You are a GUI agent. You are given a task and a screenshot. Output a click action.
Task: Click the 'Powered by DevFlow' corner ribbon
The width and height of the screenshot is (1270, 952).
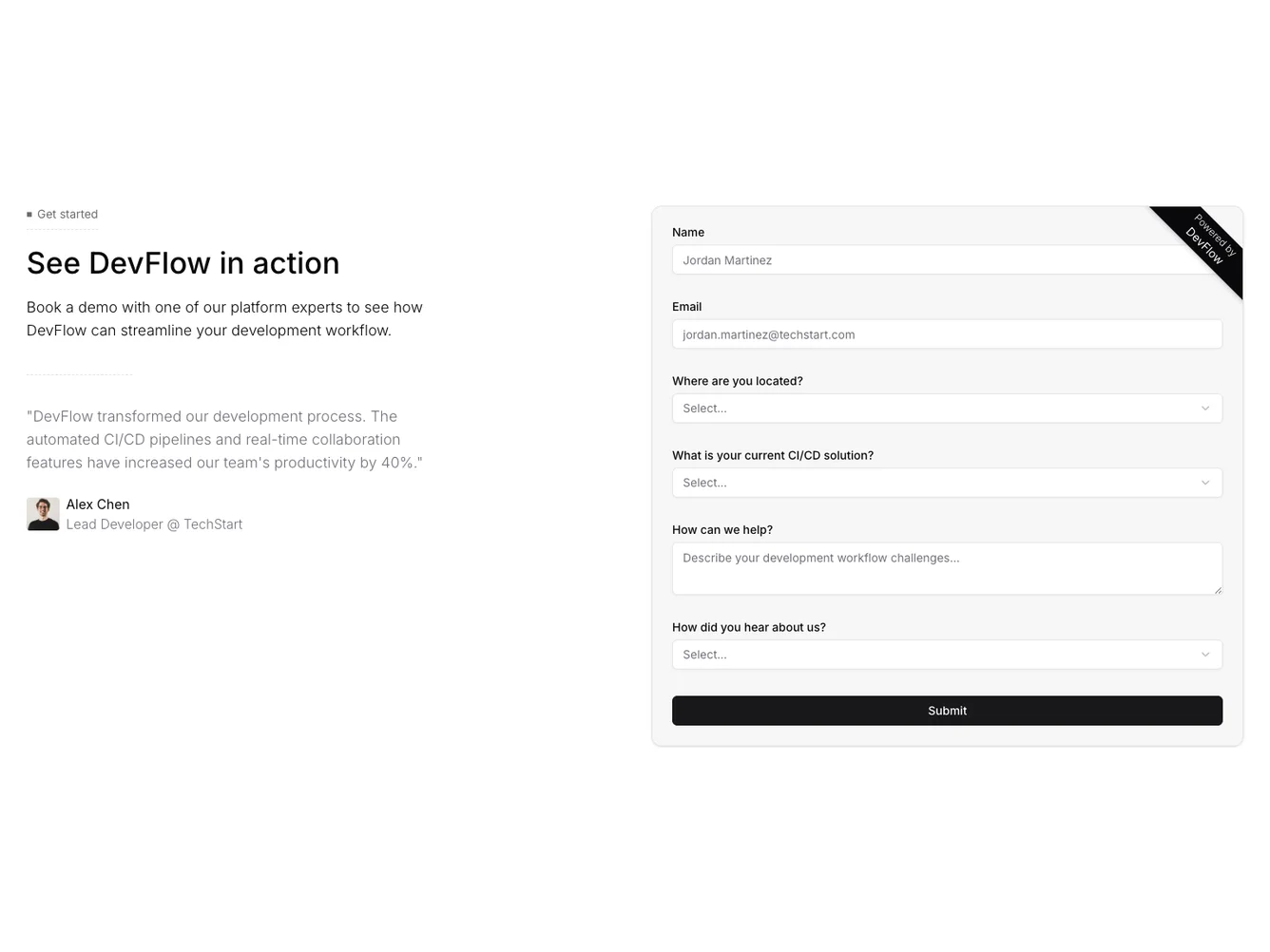coord(1208,241)
